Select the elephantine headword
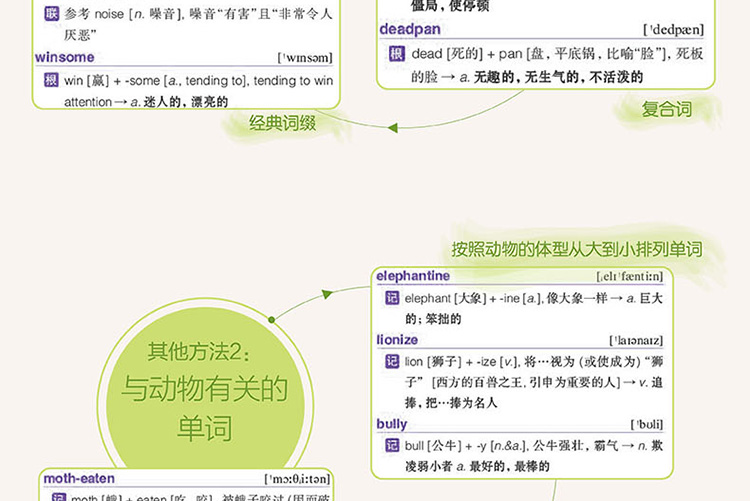This screenshot has height=501, width=750. click(x=412, y=276)
